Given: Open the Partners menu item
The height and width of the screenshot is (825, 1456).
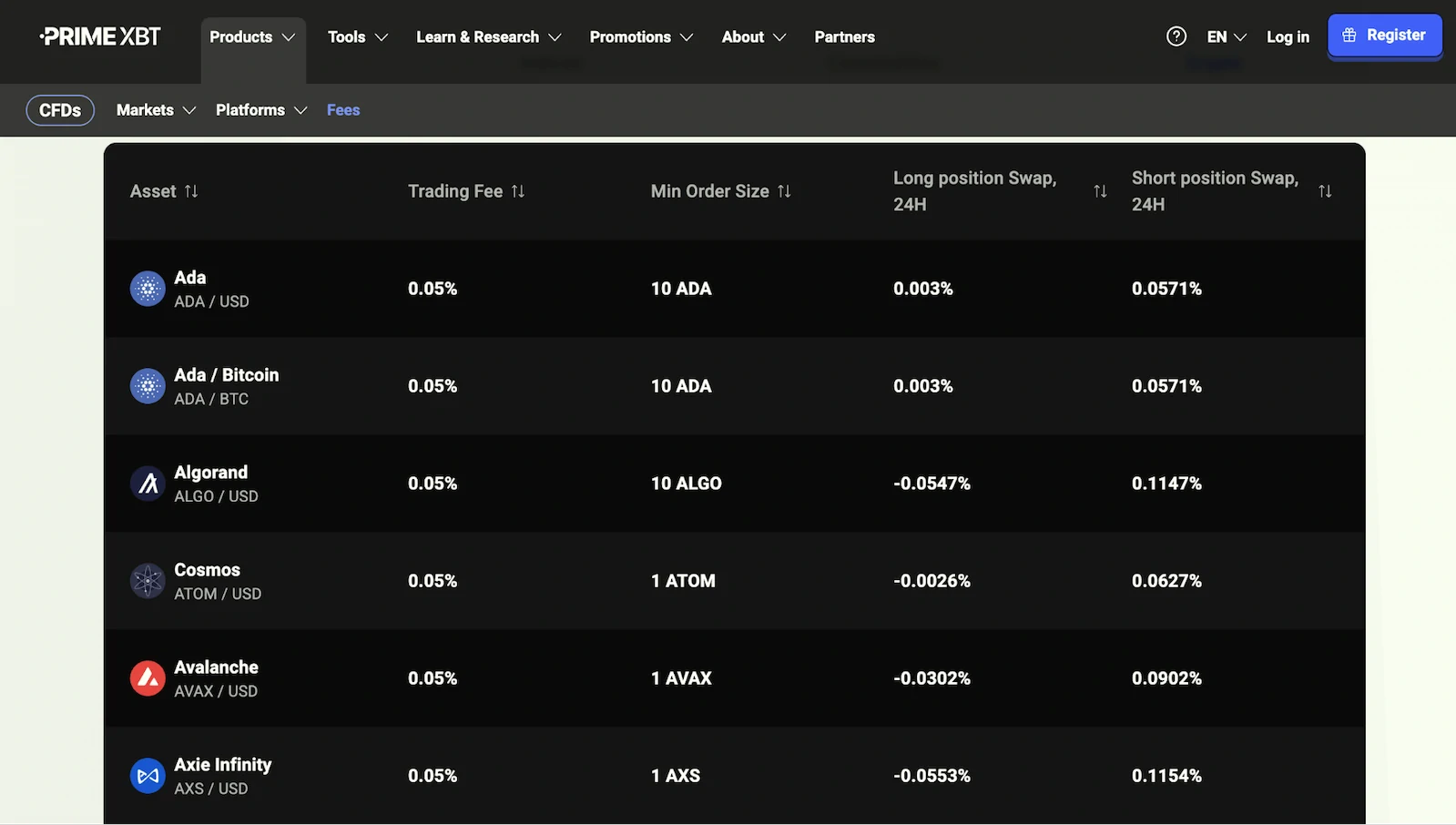Looking at the screenshot, I should pos(844,37).
